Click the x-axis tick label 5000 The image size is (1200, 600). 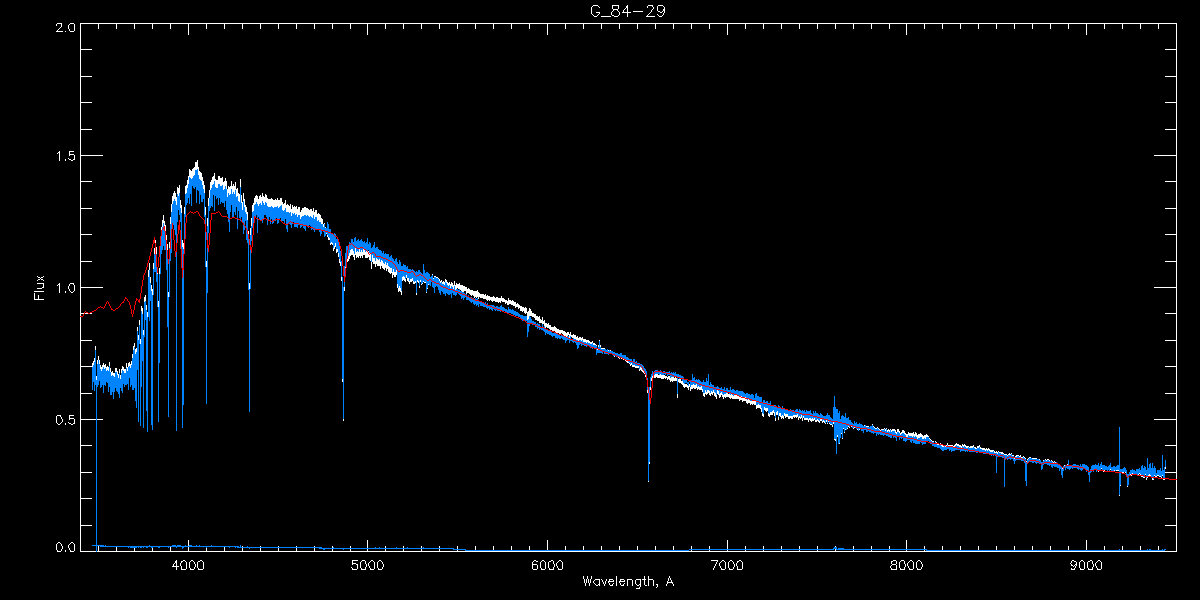coord(368,564)
